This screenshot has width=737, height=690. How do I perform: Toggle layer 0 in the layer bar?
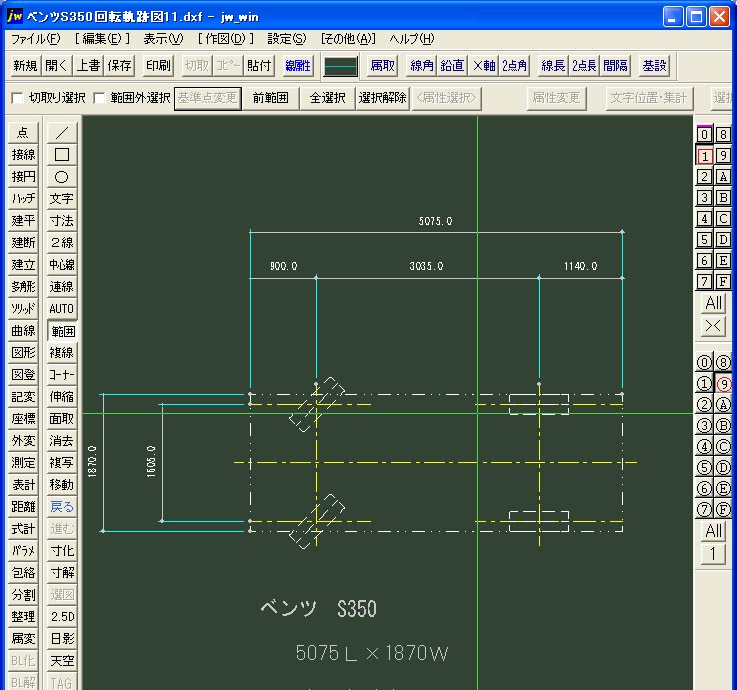(x=704, y=134)
